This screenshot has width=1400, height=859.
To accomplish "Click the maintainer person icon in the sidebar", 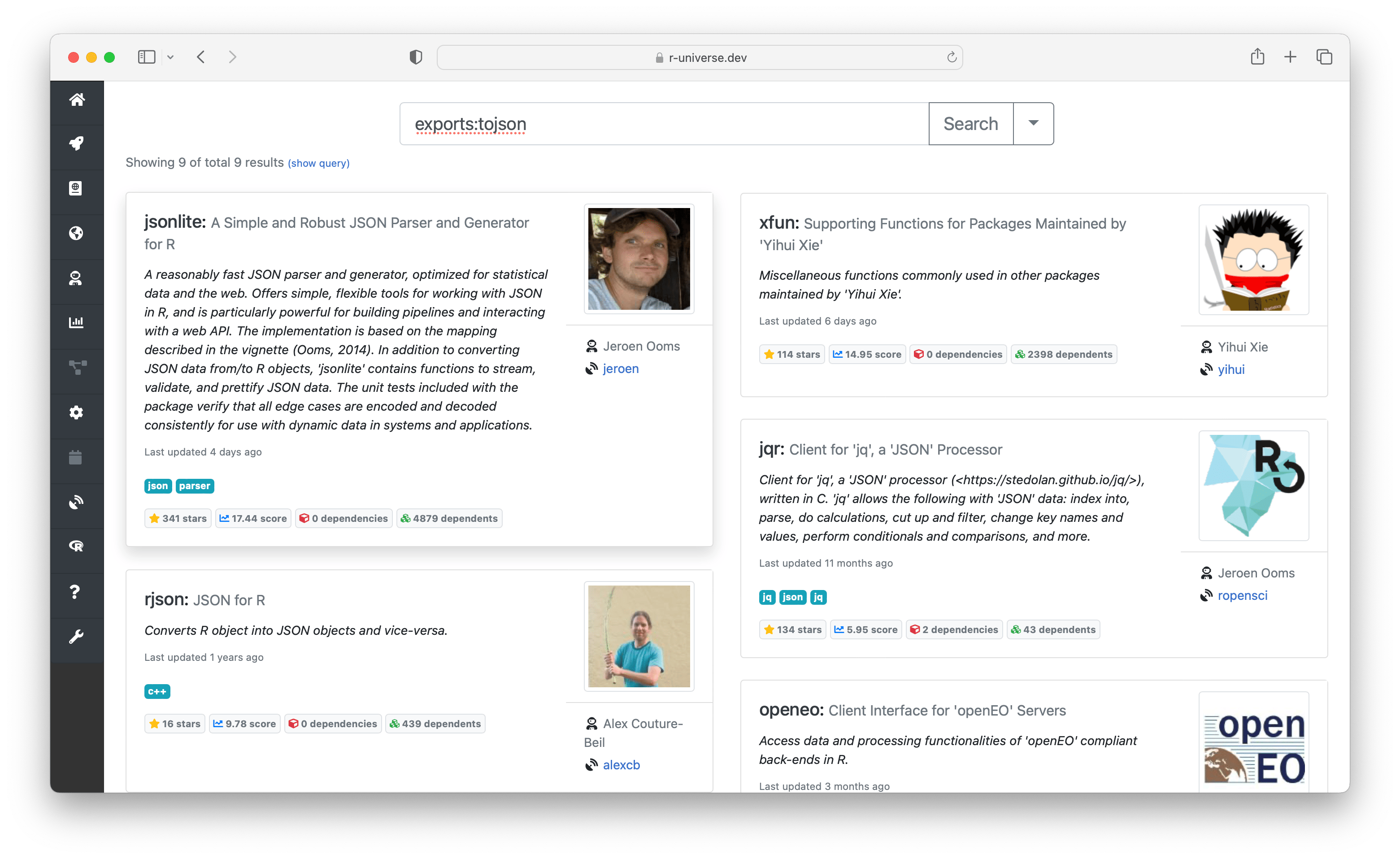I will [x=76, y=278].
